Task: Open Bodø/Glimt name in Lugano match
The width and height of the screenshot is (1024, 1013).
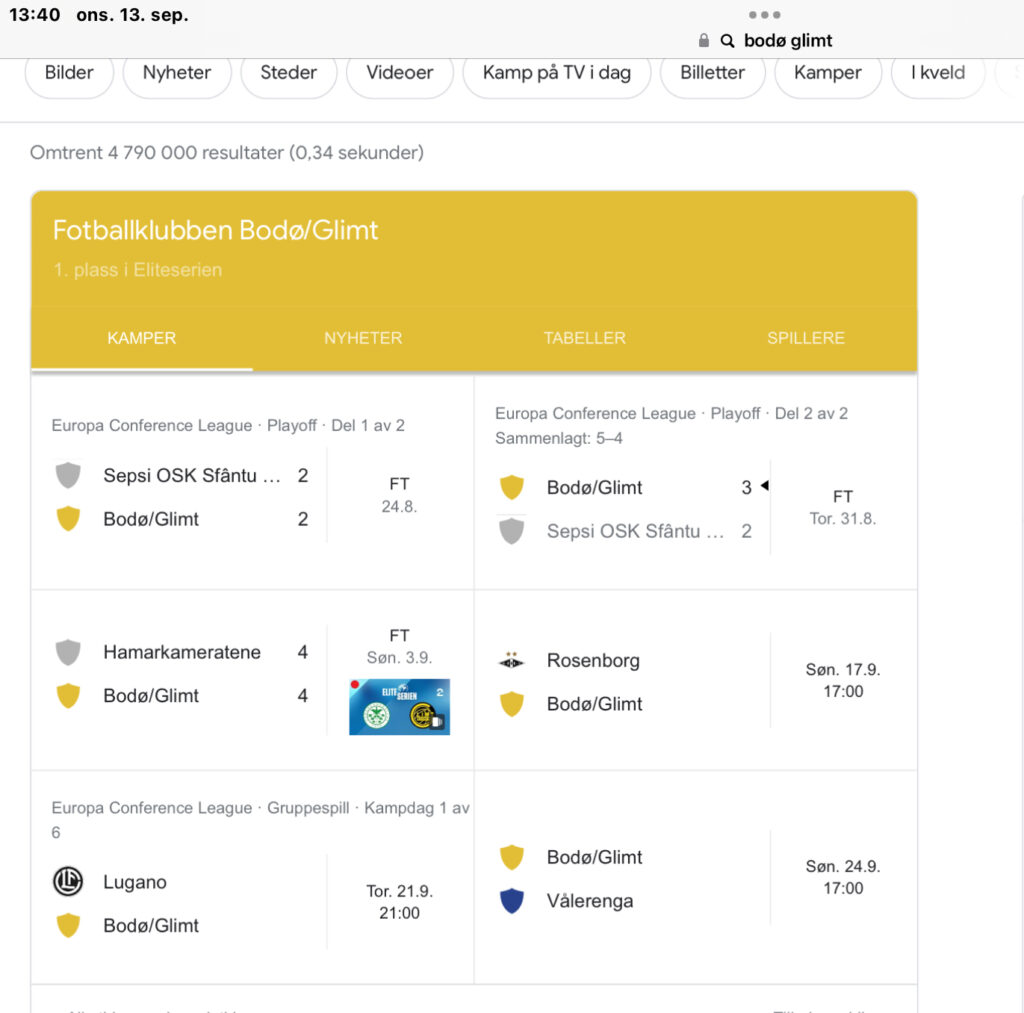Action: click(151, 925)
